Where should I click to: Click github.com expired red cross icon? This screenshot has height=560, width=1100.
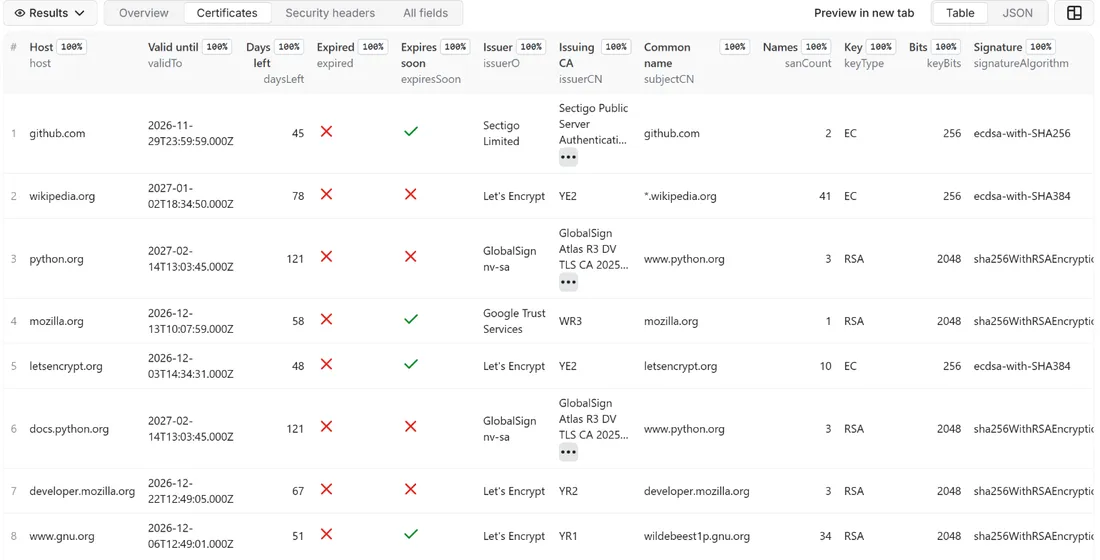[x=326, y=131]
